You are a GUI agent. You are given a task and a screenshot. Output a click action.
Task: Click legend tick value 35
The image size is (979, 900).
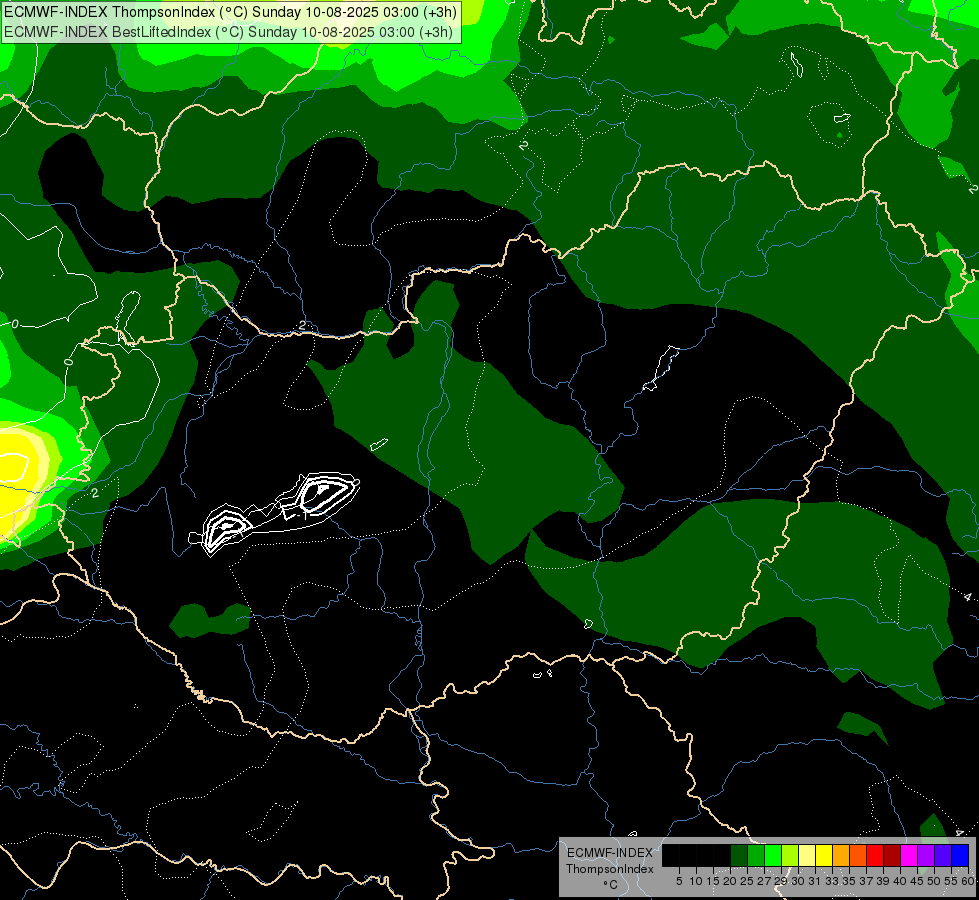[x=849, y=881]
